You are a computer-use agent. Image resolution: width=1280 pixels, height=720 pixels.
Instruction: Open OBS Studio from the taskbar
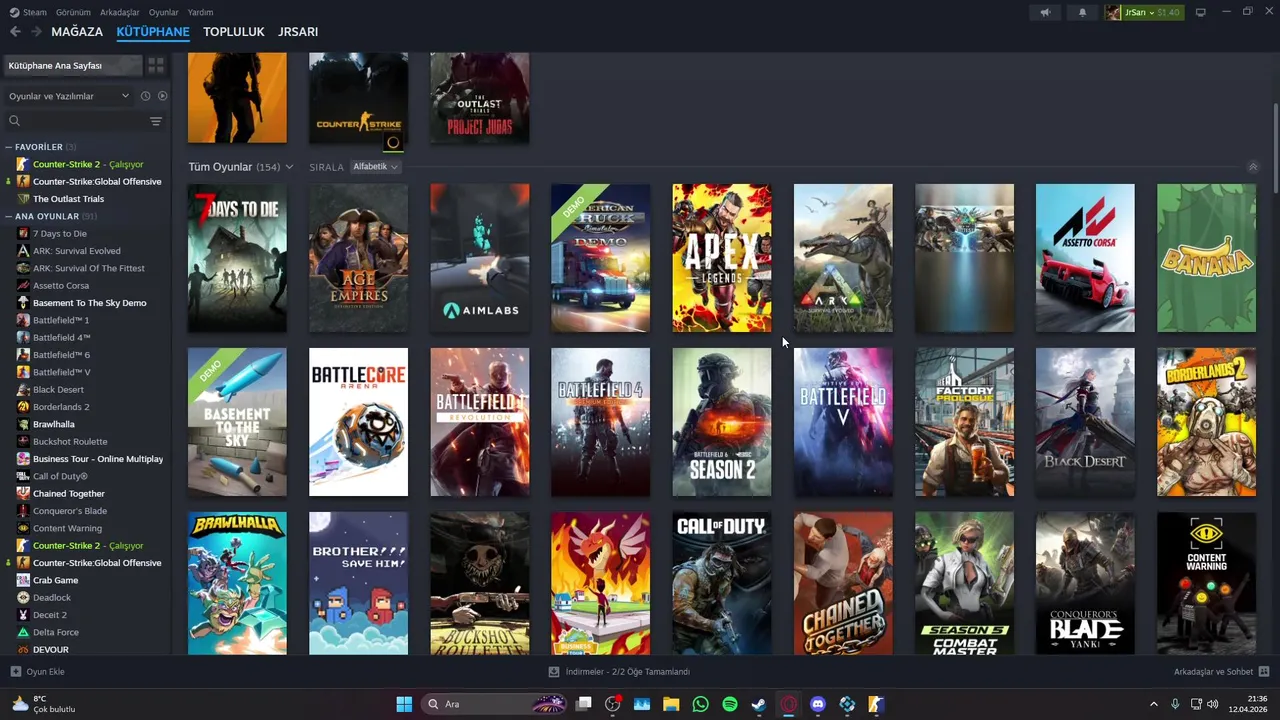pos(612,704)
